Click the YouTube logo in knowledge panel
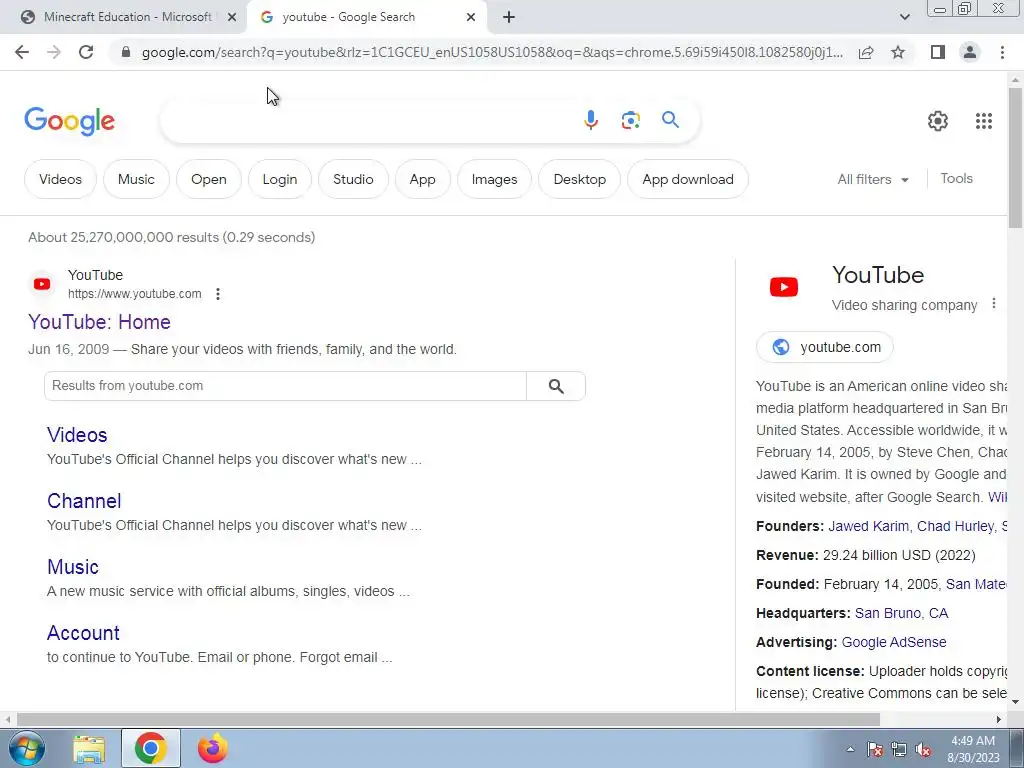1024x768 pixels. coord(784,287)
